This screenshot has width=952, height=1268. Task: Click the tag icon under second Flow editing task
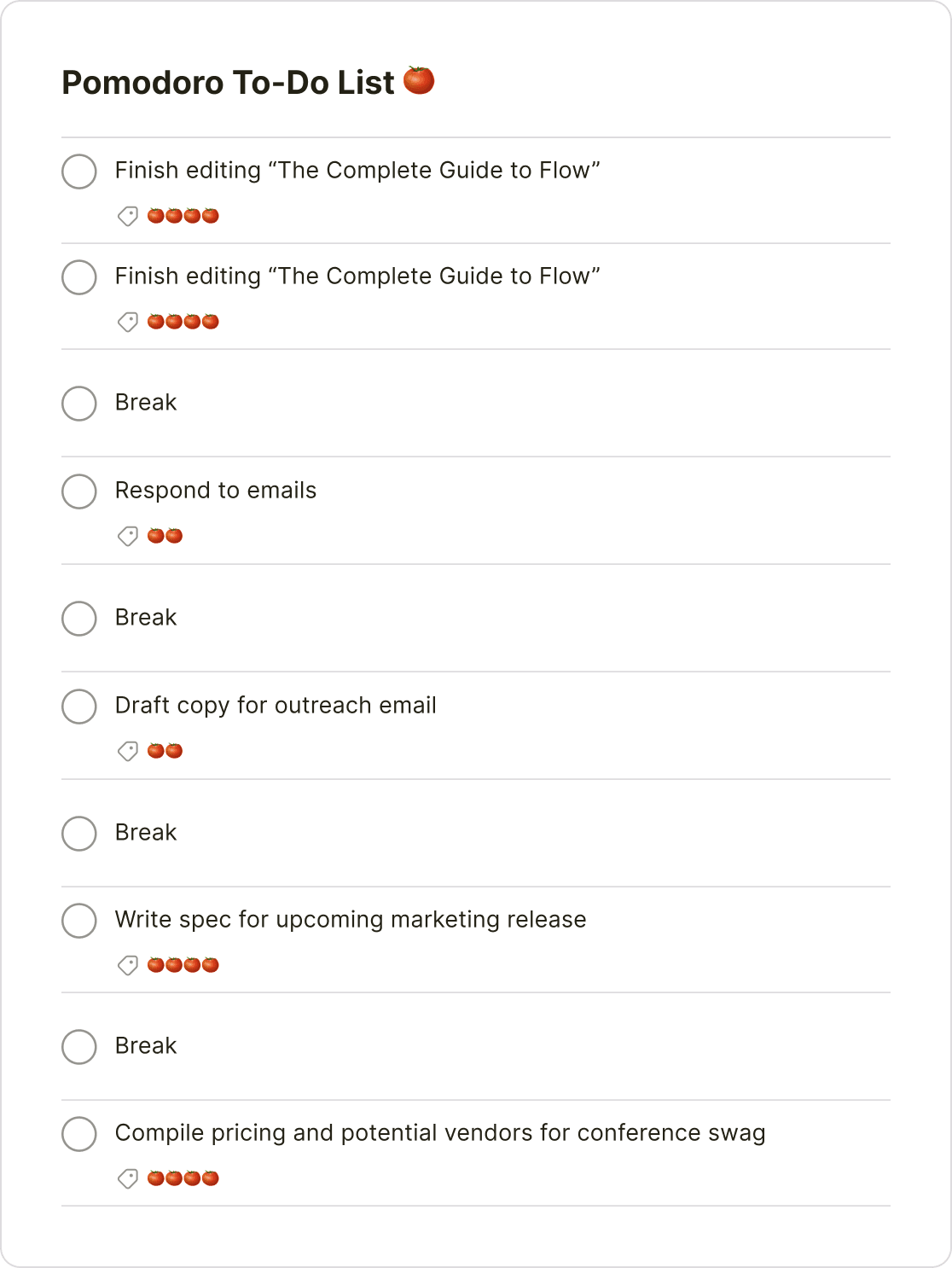point(128,322)
